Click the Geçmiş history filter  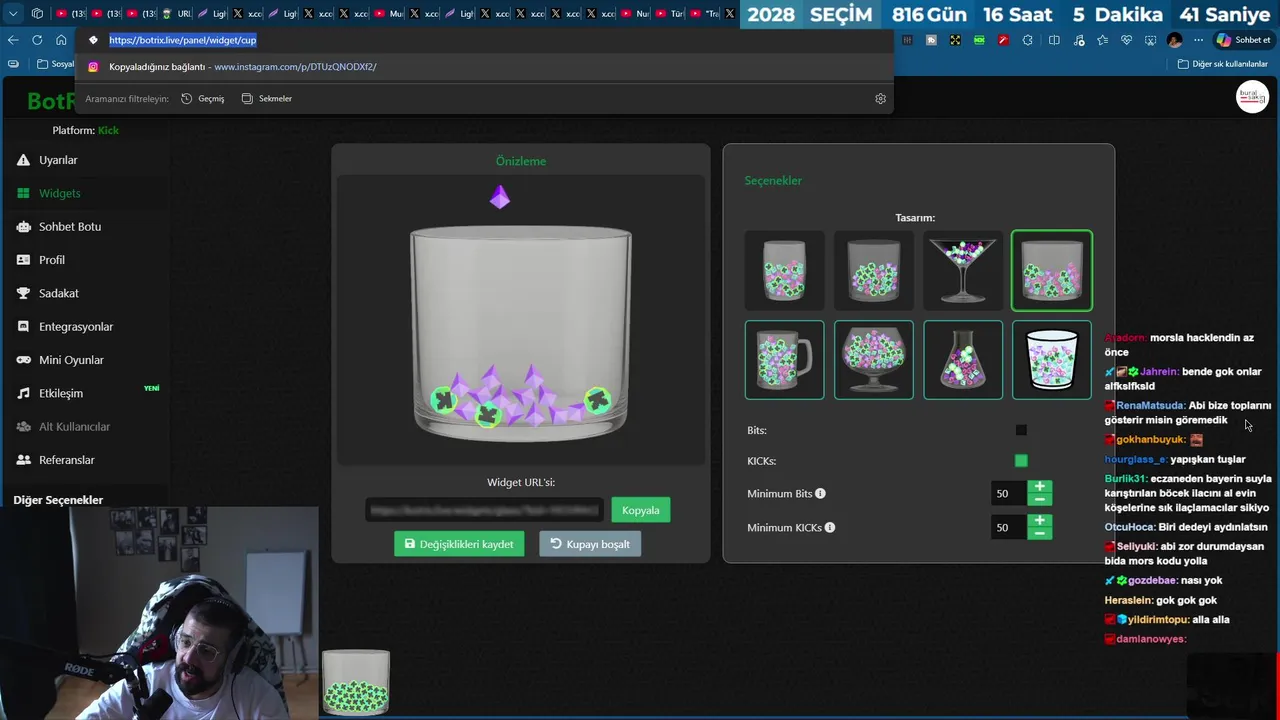pos(203,99)
